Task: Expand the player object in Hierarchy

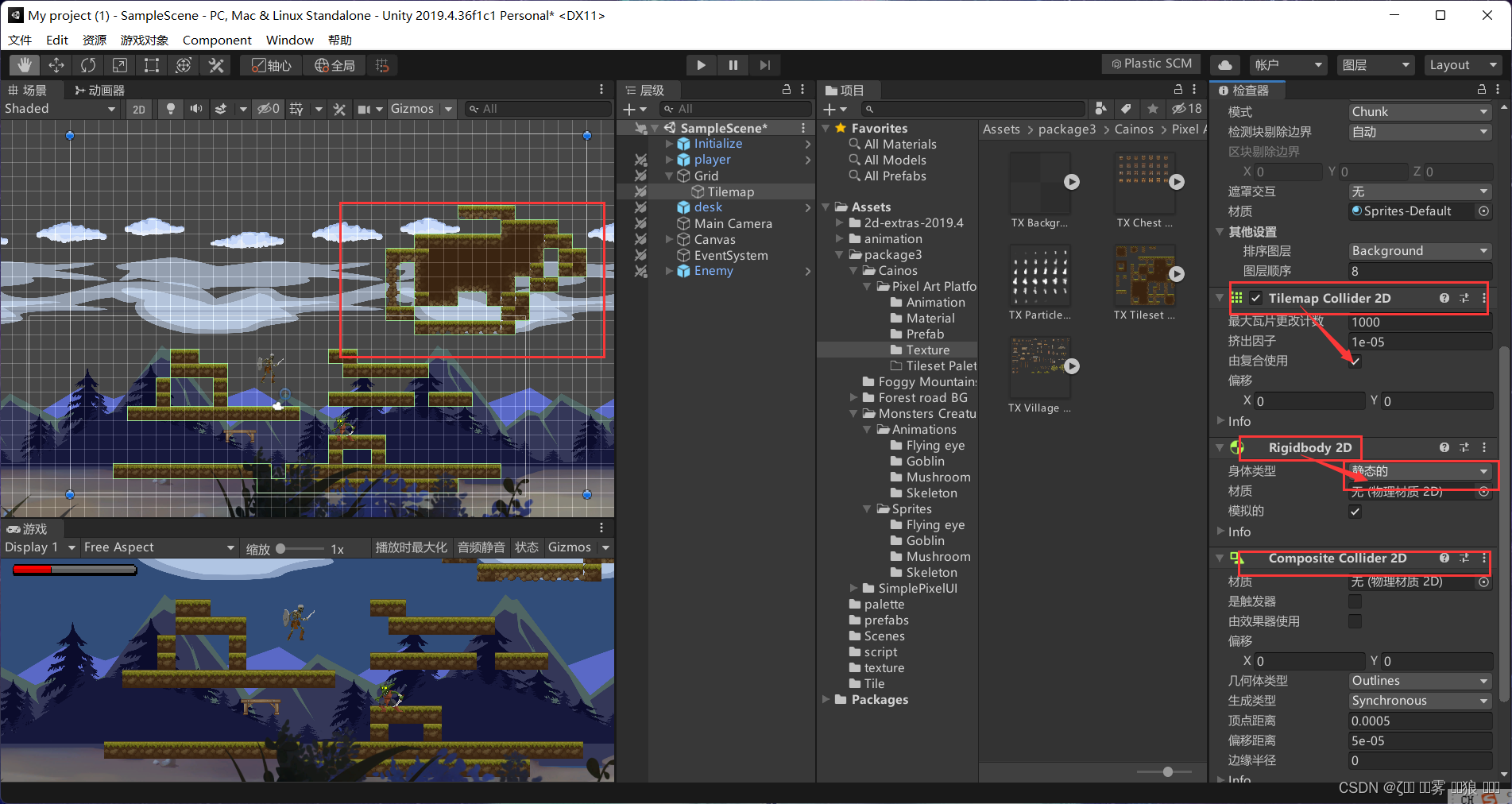Action: [669, 160]
